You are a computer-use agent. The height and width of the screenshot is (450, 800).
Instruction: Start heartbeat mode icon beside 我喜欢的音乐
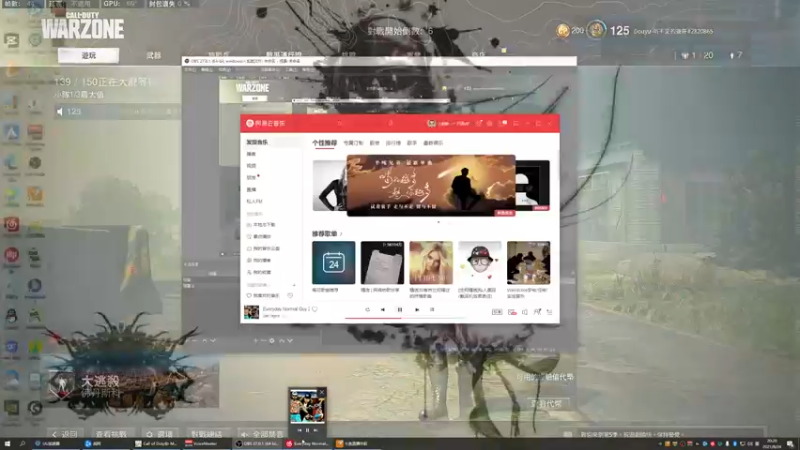point(290,295)
